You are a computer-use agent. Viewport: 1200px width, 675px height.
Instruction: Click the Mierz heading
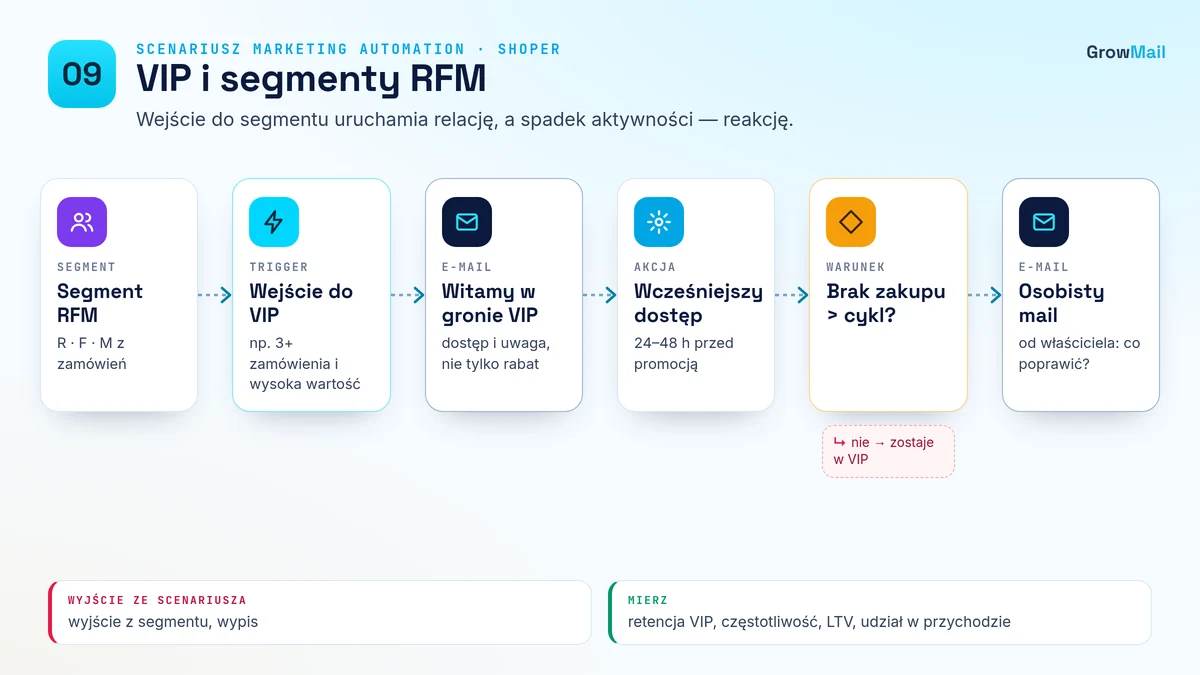tap(650, 600)
